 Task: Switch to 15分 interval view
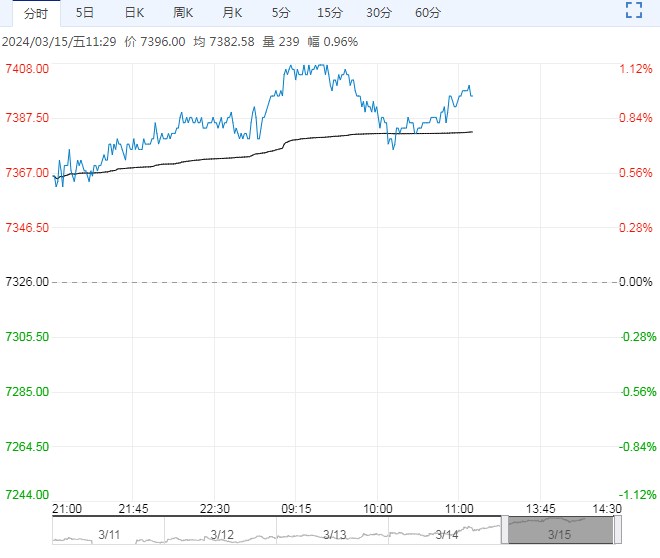[329, 13]
